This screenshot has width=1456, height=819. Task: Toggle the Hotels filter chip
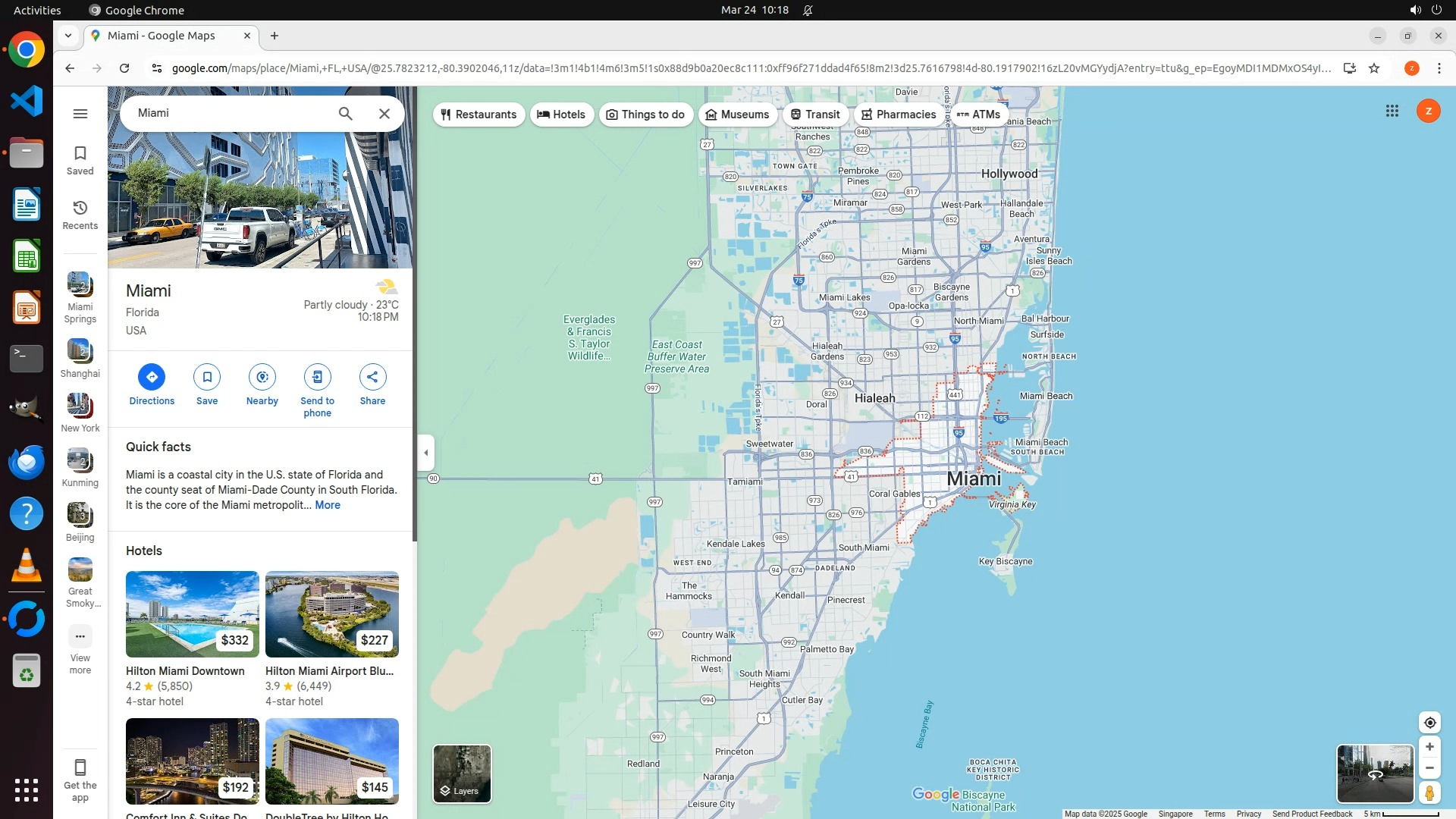(x=561, y=115)
